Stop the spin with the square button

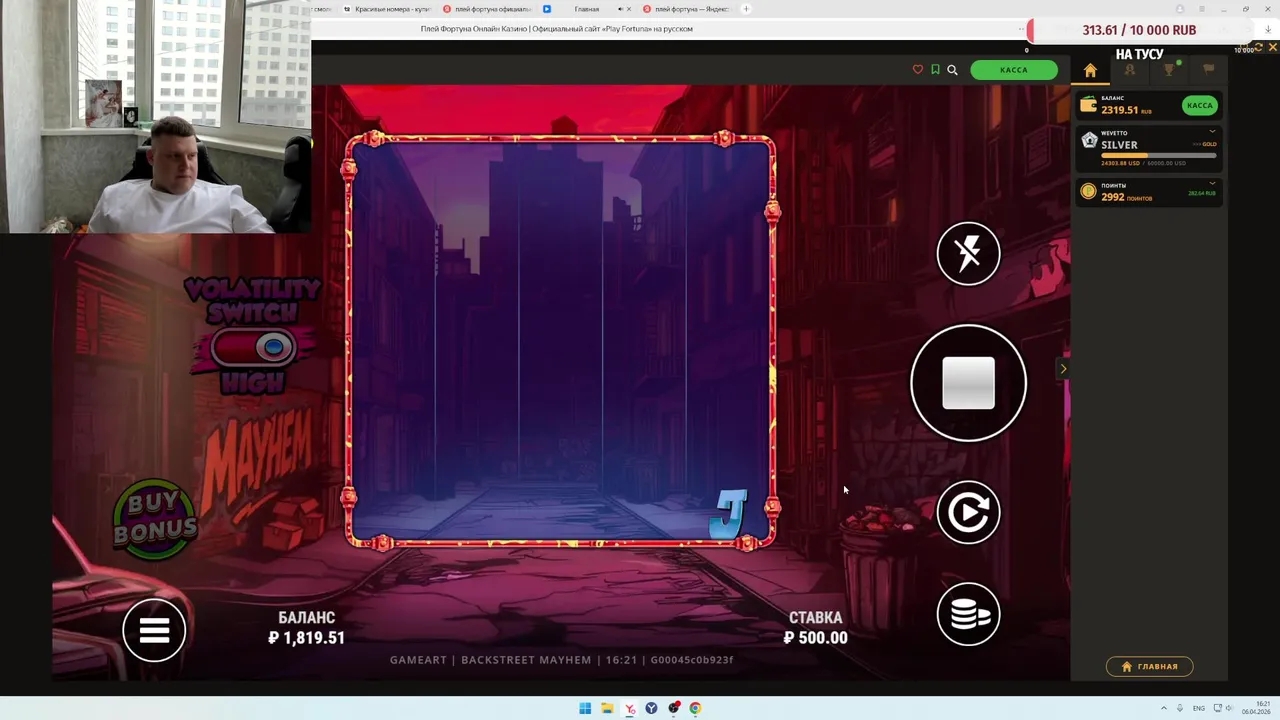click(x=968, y=383)
